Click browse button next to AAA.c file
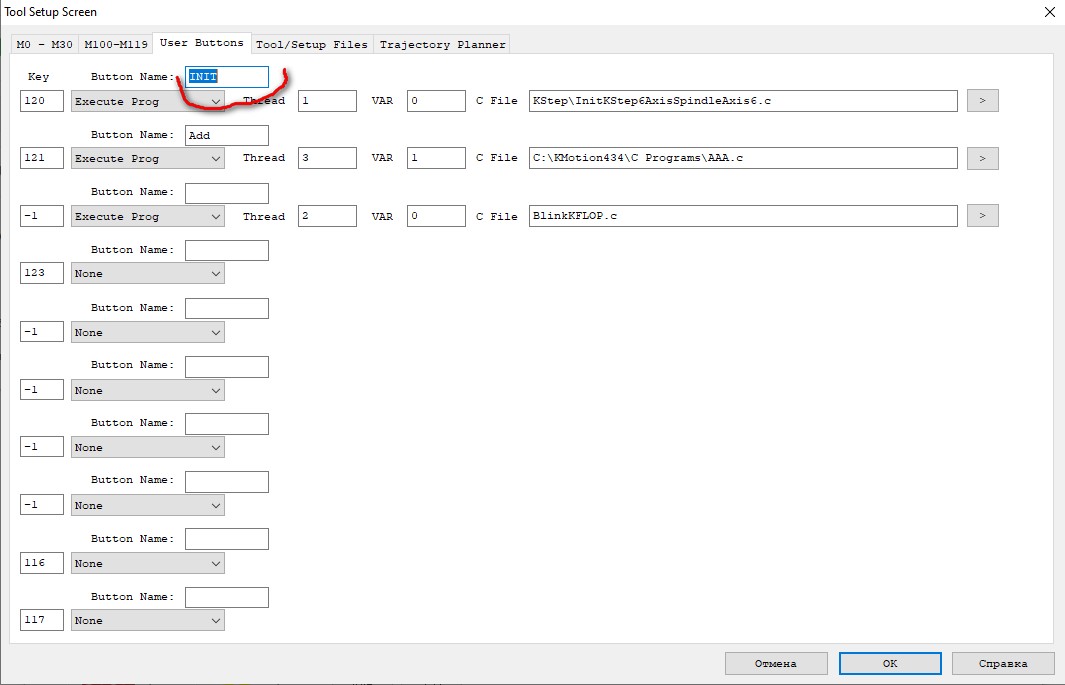This screenshot has height=685, width=1065. pos(981,158)
